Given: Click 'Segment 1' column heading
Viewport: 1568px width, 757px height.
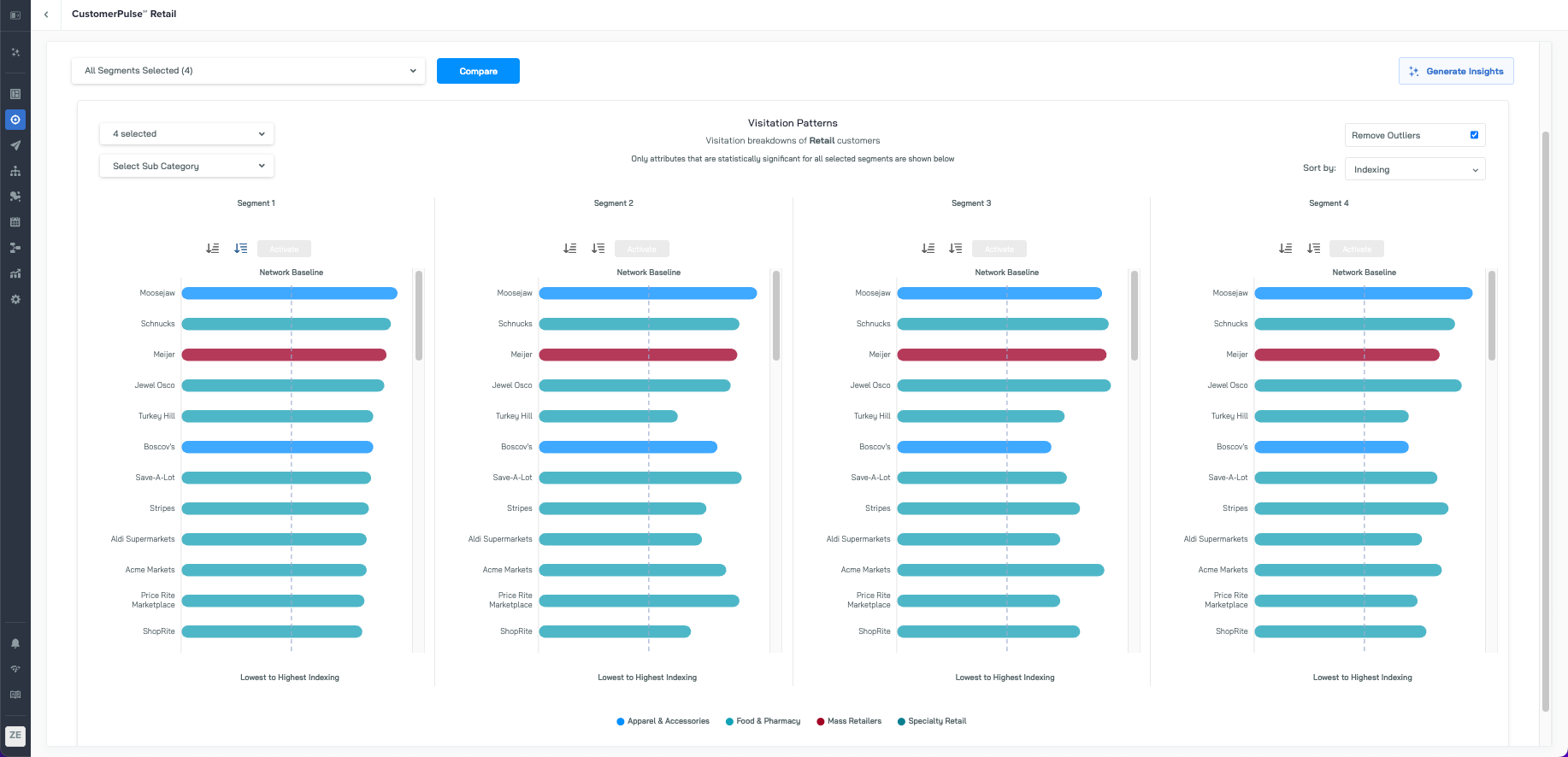Looking at the screenshot, I should click(256, 203).
